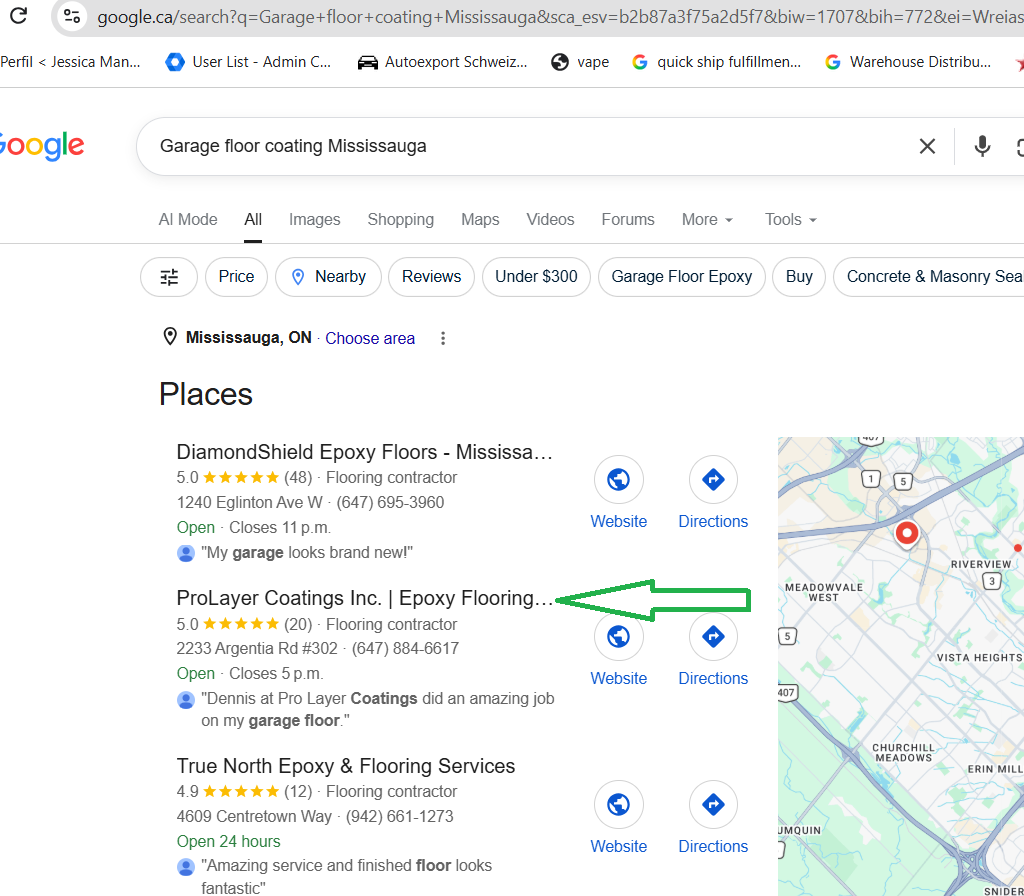Click the Choose area link
The width and height of the screenshot is (1024, 896).
click(x=370, y=338)
